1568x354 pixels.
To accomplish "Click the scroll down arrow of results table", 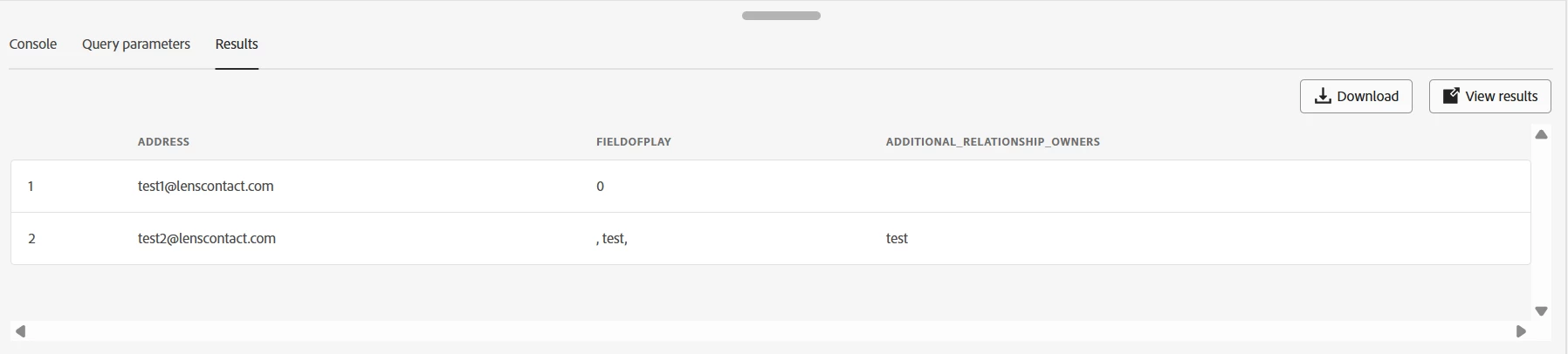I will coord(1541,311).
